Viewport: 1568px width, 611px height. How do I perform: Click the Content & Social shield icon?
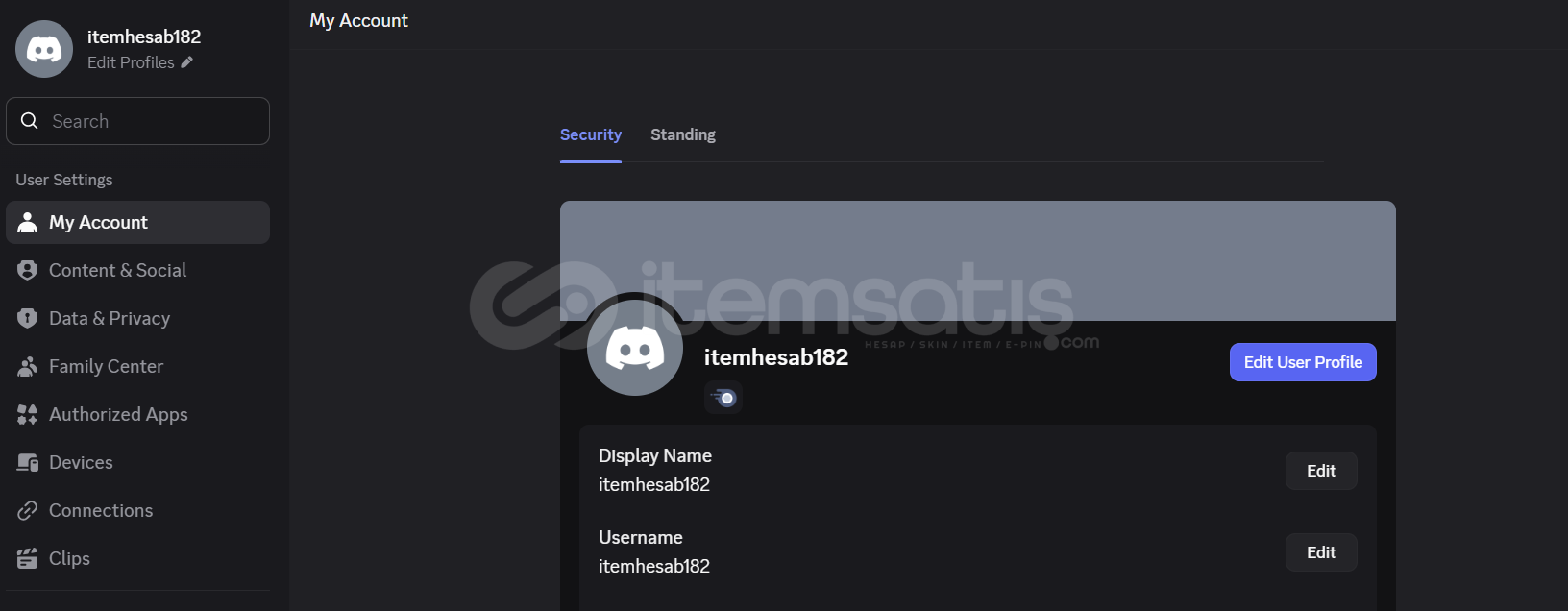(x=28, y=270)
